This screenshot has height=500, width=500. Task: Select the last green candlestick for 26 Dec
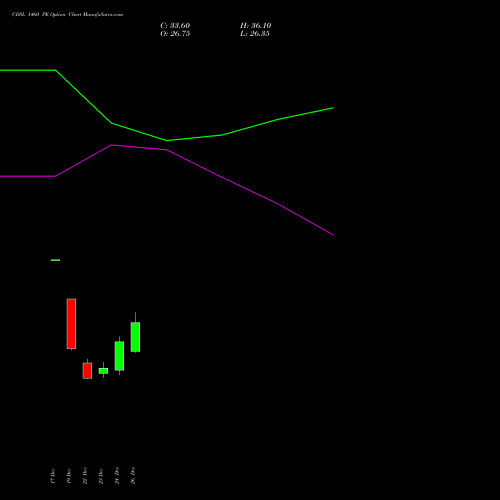[x=135, y=337]
